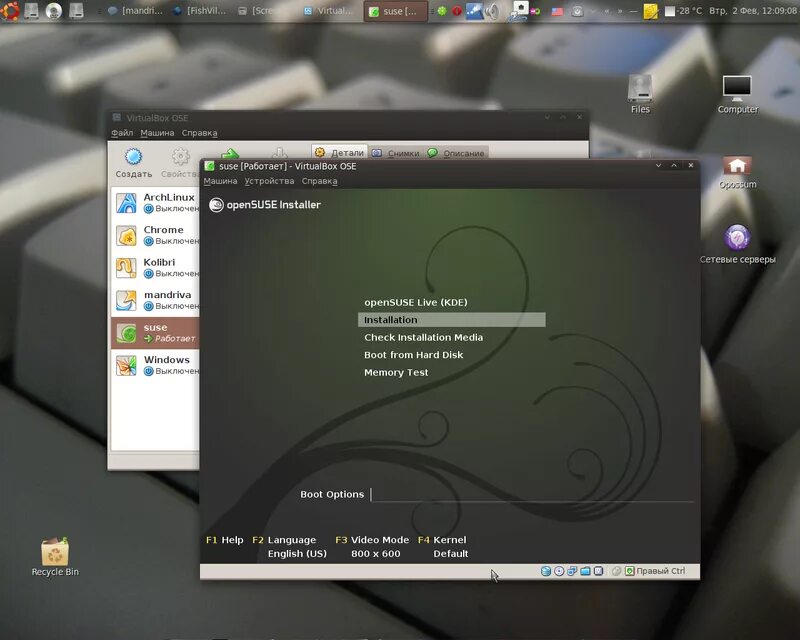Open Файл menu in VirtualBox OSE manager
This screenshot has height=640, width=800.
[x=122, y=133]
